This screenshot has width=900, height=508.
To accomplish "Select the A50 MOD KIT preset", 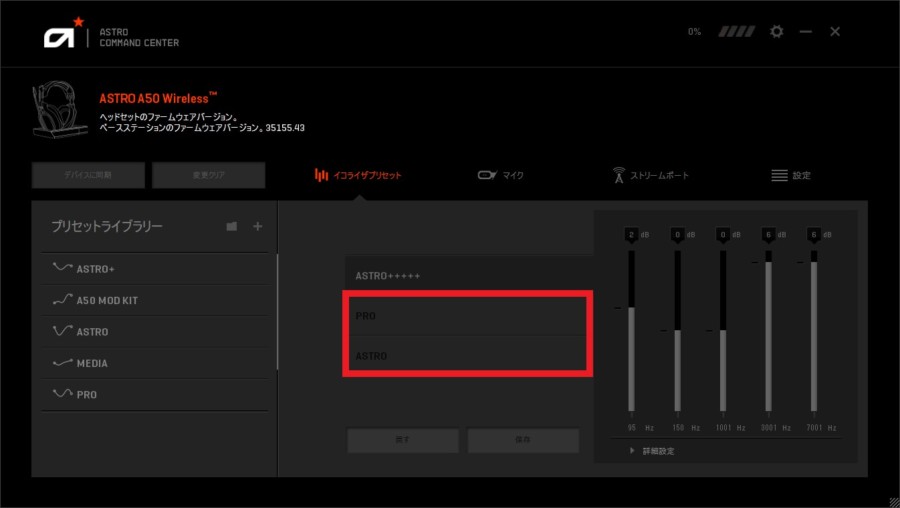I will coord(155,300).
